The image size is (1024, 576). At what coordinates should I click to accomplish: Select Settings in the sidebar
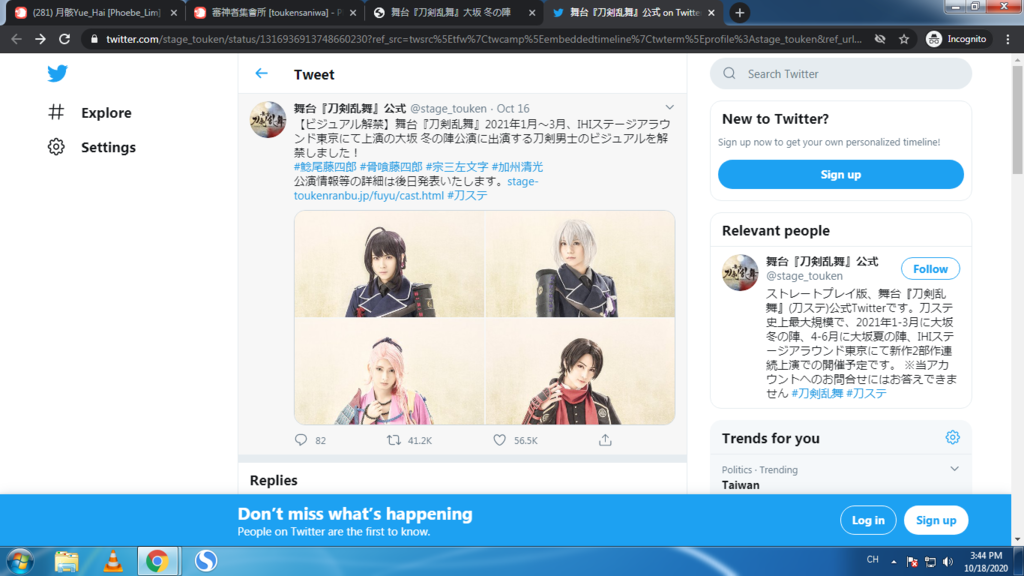tap(108, 147)
